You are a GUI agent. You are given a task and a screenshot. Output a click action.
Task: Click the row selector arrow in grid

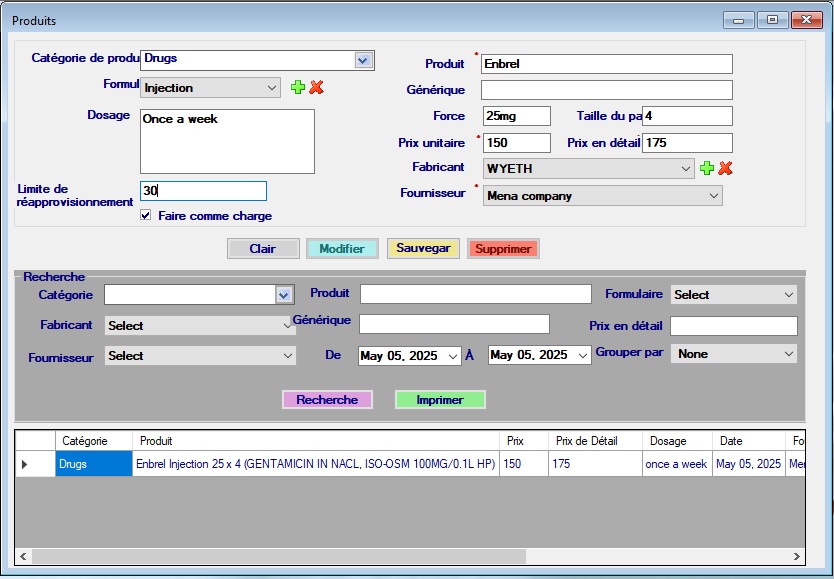25,464
